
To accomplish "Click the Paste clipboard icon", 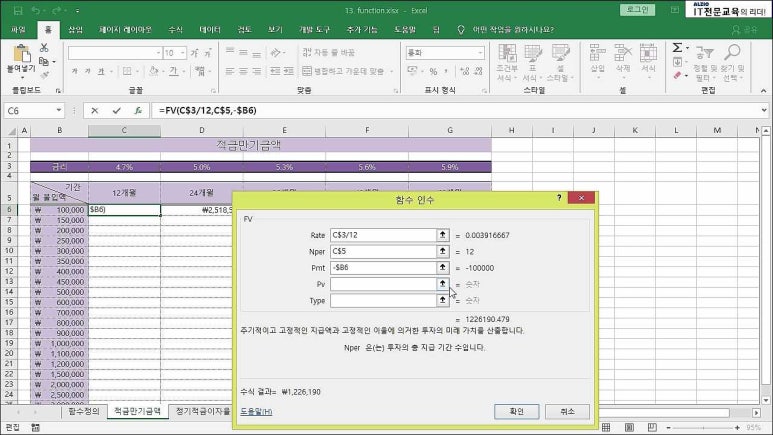I will [x=21, y=53].
